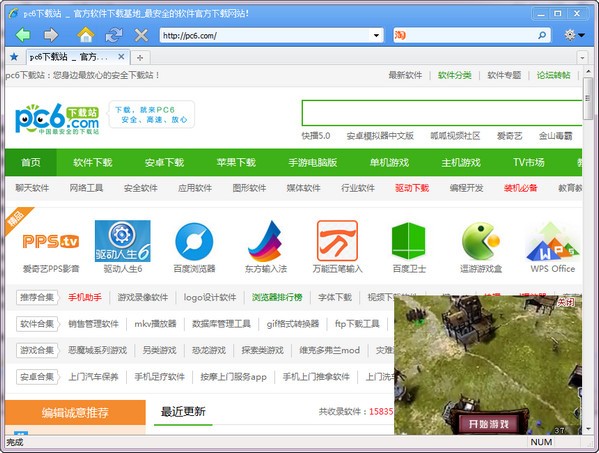This screenshot has height=453, width=599.
Task: Select the 手游电脑版 navigation item
Action: (313, 162)
